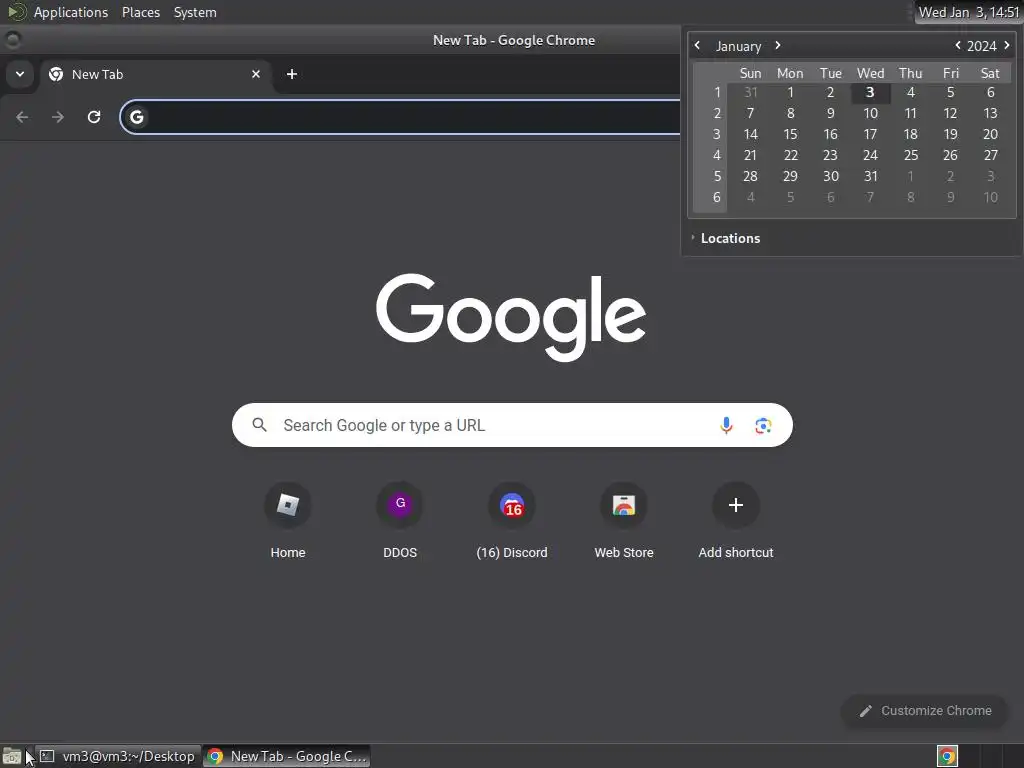Click the Wed column header in calendar

tap(870, 73)
